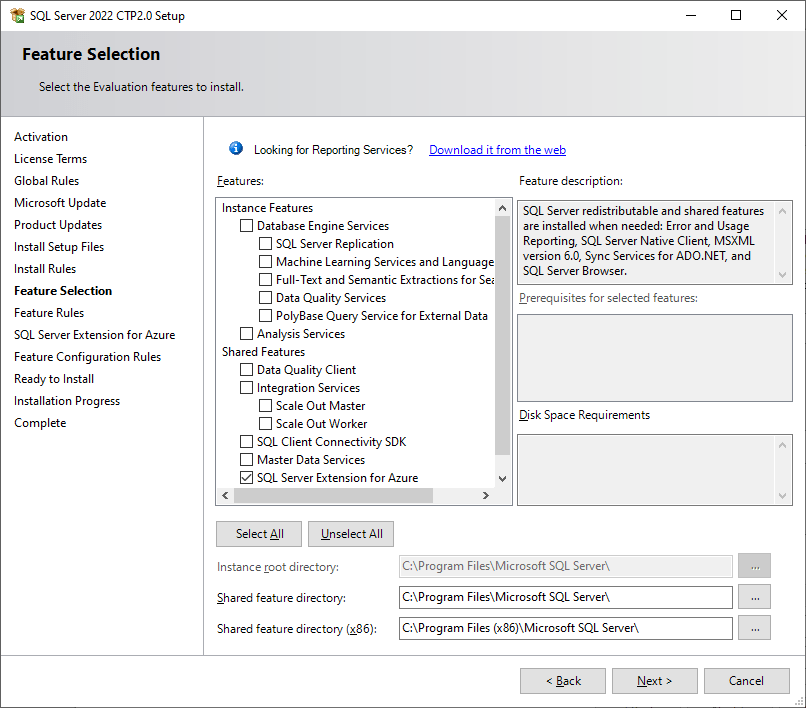
Task: Toggle the SQL Client Connectivity SDK checkbox
Action: tap(247, 442)
